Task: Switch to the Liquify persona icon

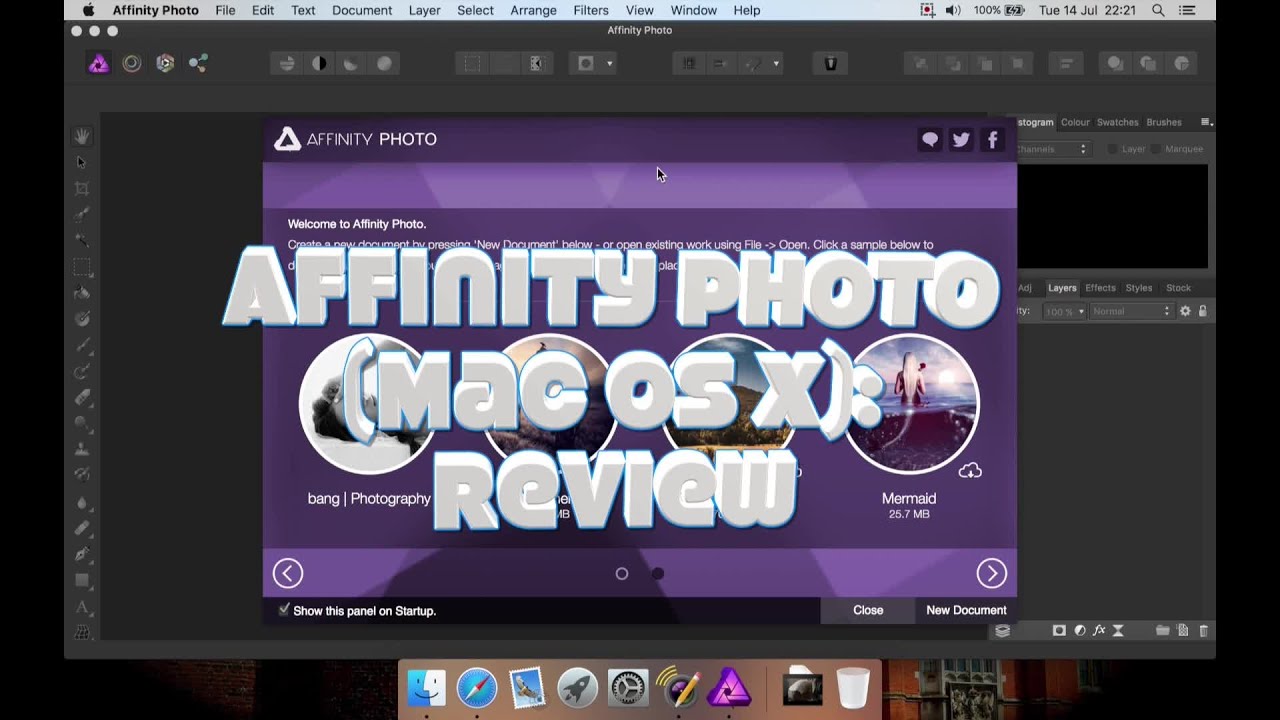Action: (x=132, y=64)
